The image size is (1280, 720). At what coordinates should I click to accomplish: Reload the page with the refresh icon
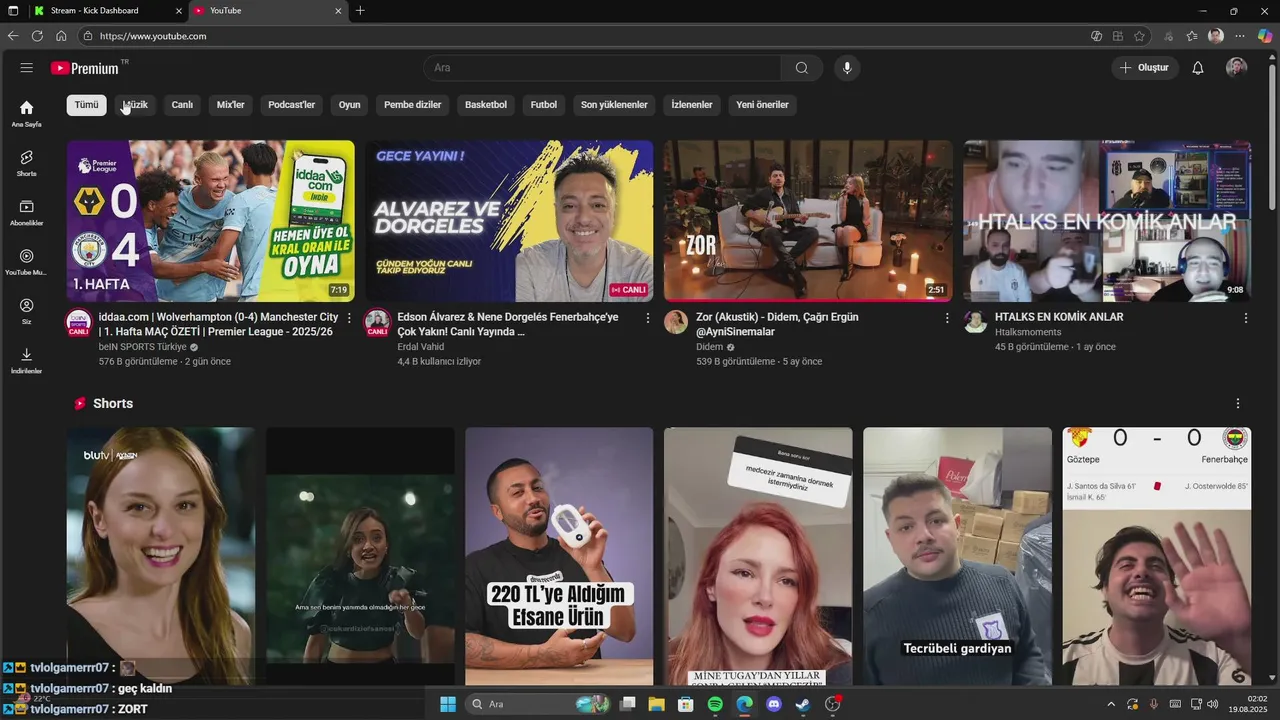coord(37,36)
